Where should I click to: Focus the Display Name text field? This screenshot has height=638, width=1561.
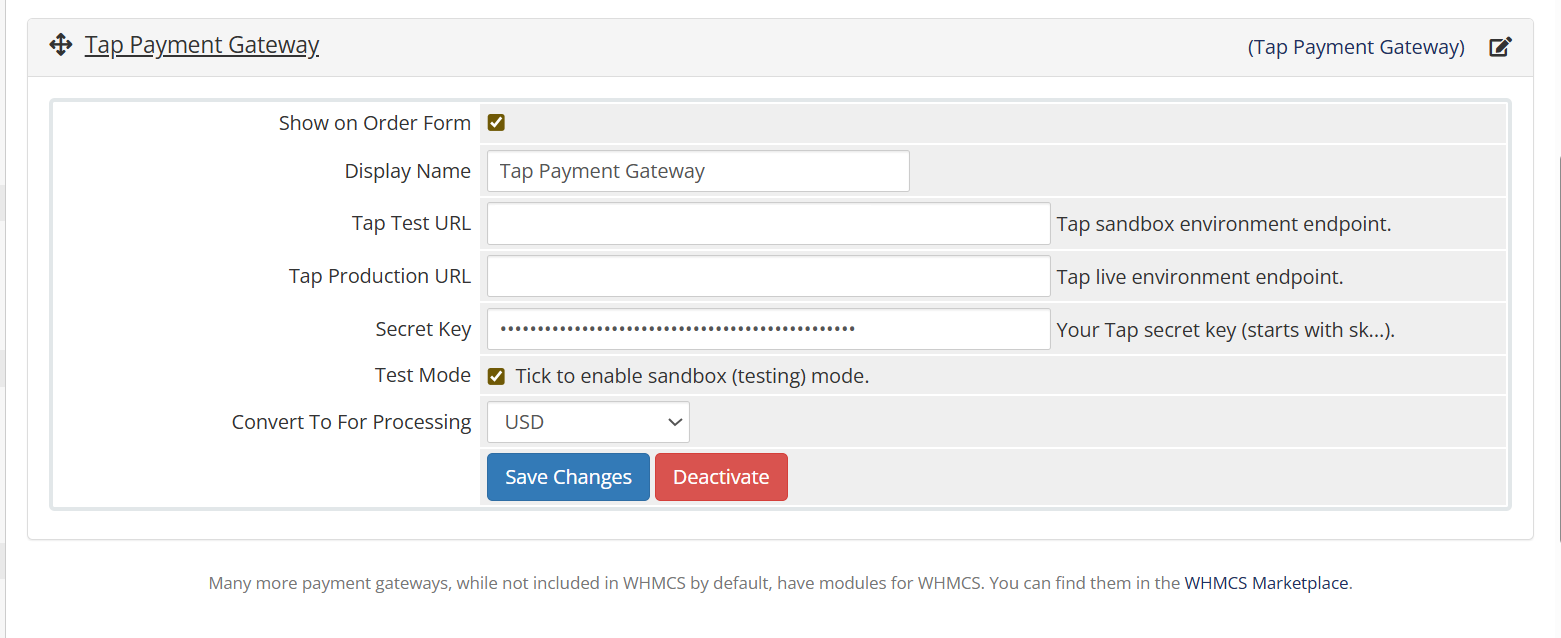tap(698, 171)
